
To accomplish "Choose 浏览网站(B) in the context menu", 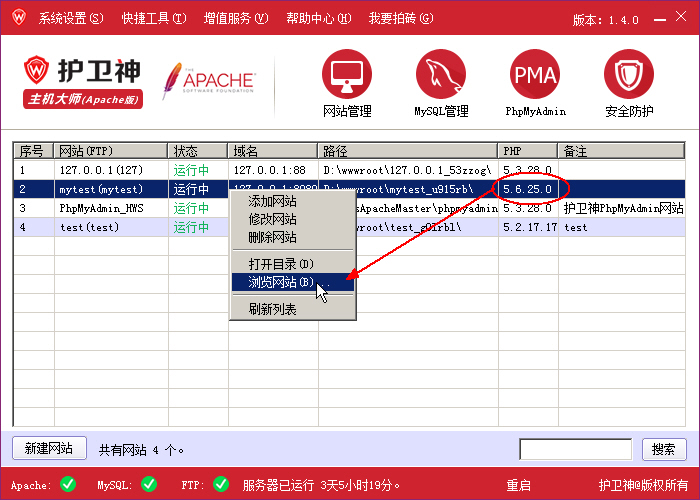I will click(293, 282).
